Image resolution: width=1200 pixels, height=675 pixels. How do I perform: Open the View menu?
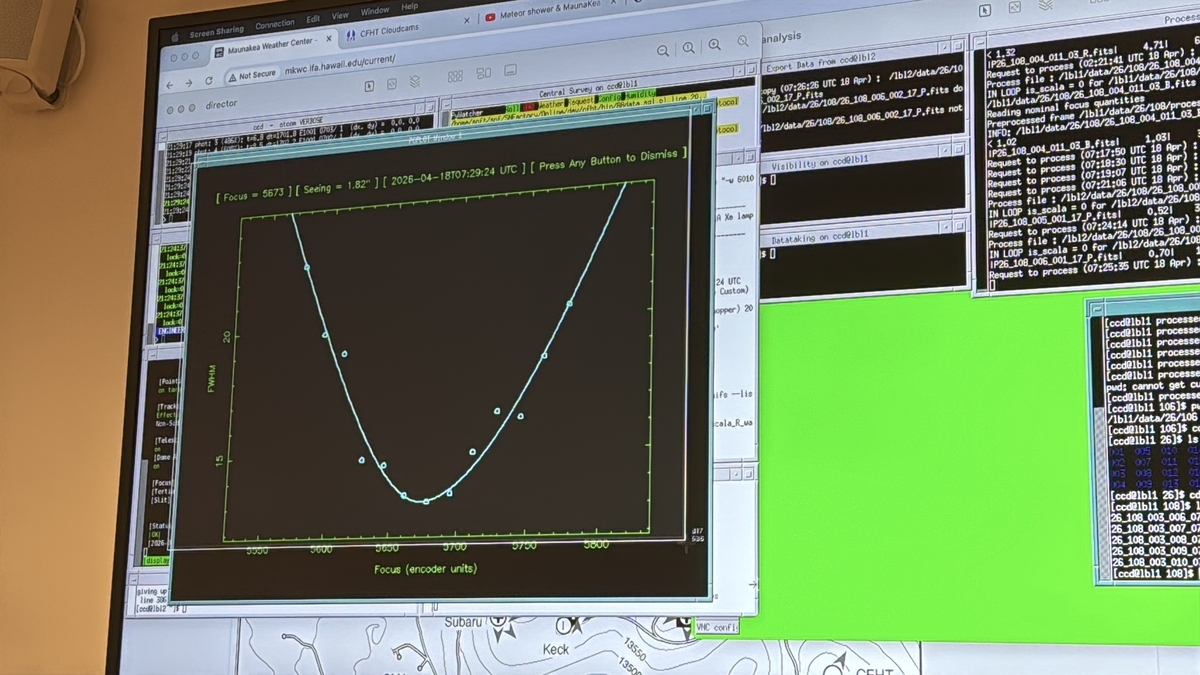tap(340, 16)
